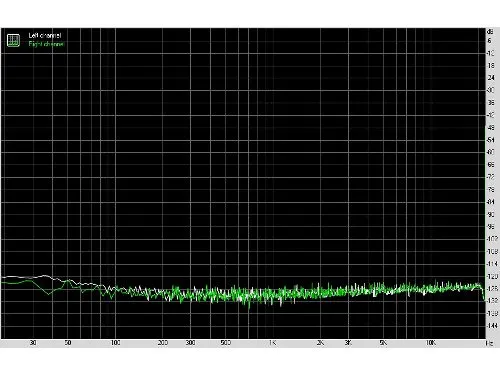
Task: Click the dB unit label at top right
Action: coord(490,32)
